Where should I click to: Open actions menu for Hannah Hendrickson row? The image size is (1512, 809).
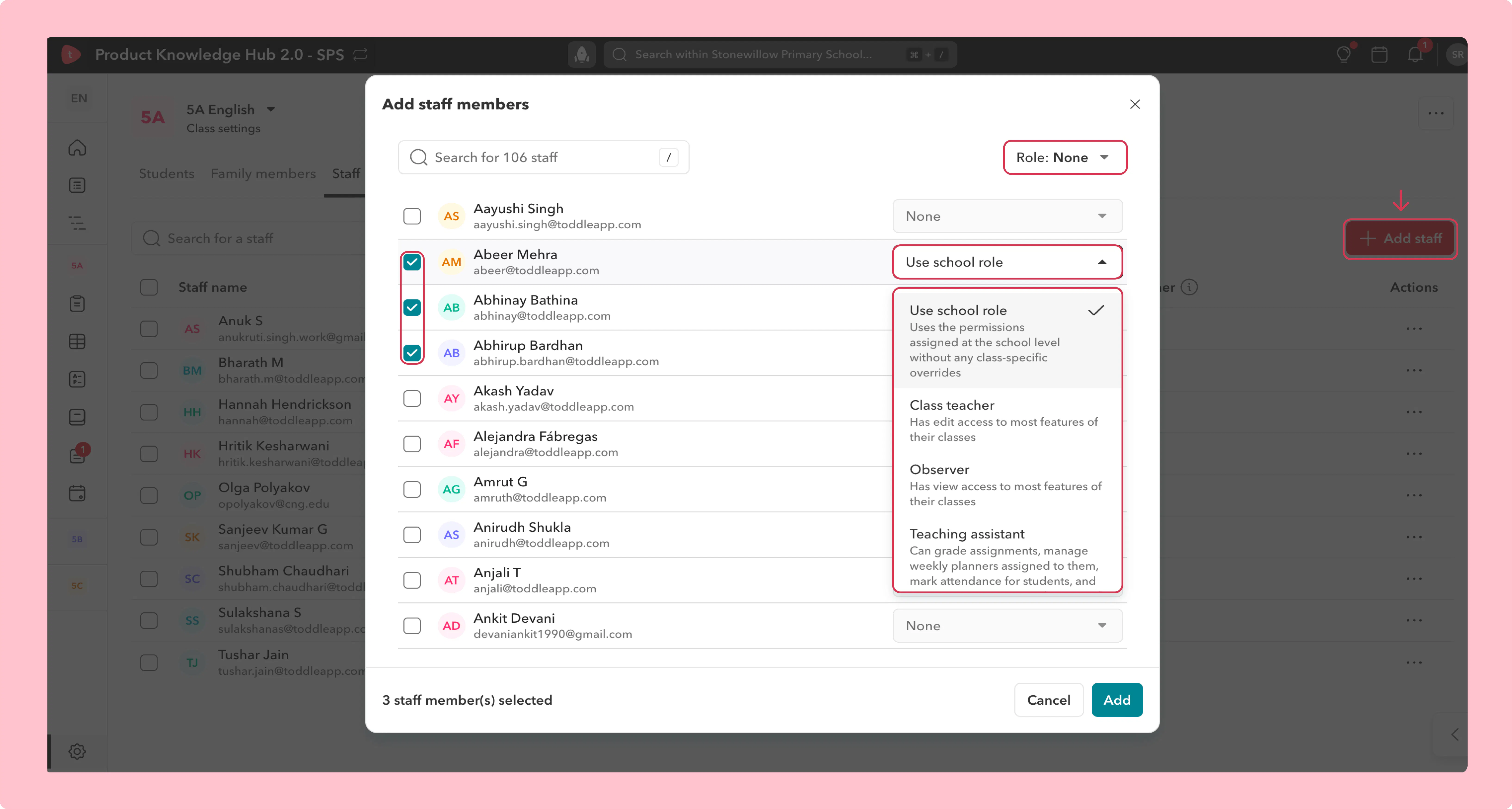point(1414,412)
